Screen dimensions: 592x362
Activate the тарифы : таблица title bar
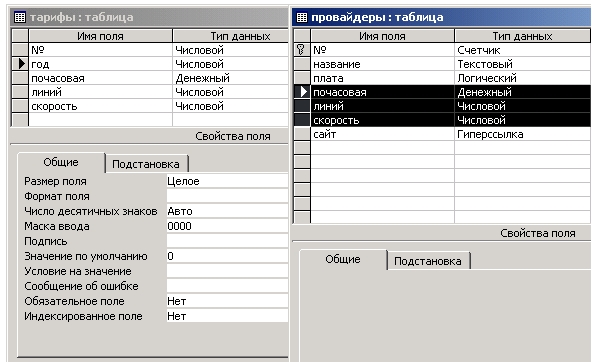tap(149, 17)
